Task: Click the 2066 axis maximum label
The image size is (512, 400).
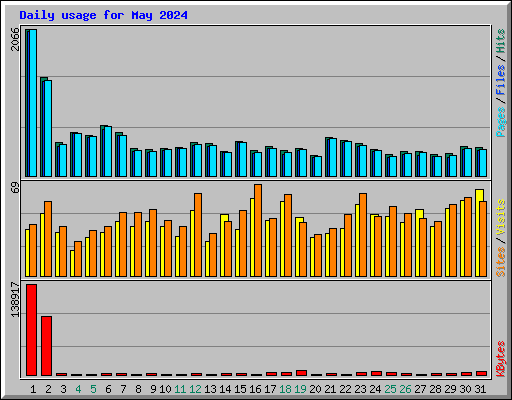Action: click(x=15, y=39)
